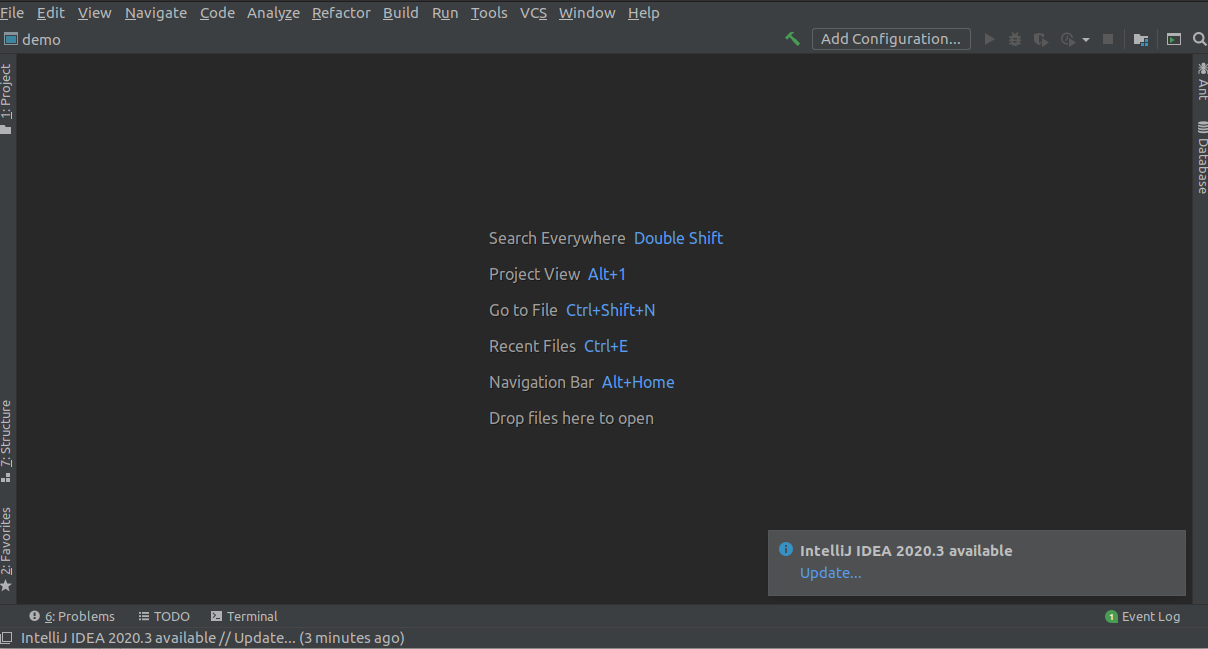Click the Run play icon
The width and height of the screenshot is (1208, 649).
989,39
